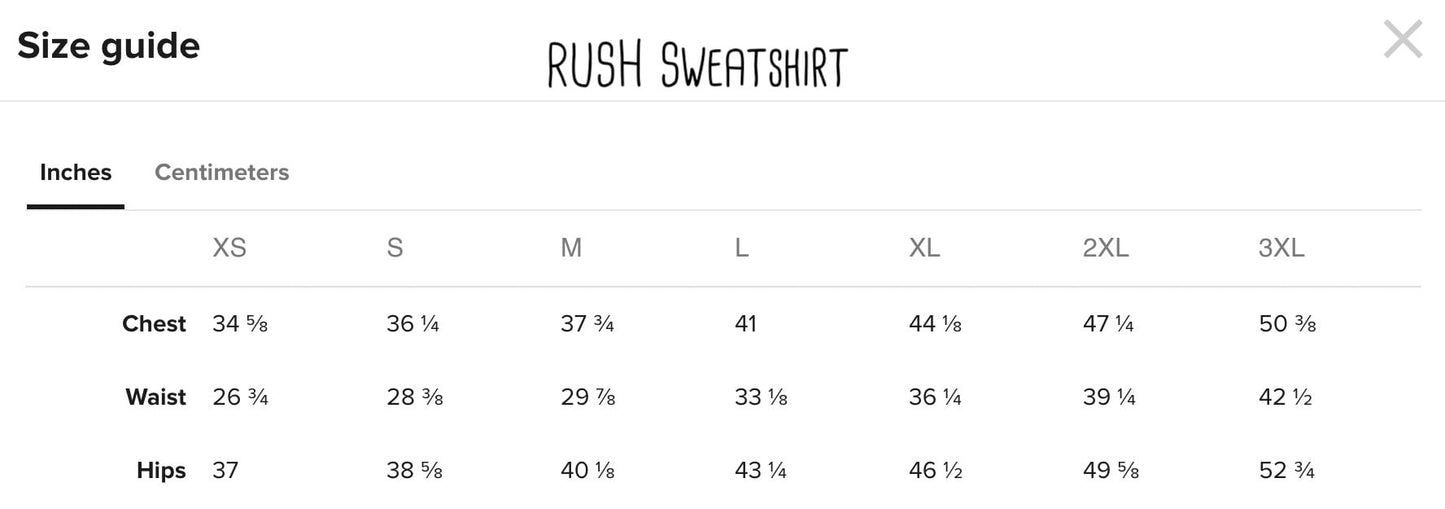Close the size guide dialog
Image resolution: width=1445 pixels, height=509 pixels.
point(1402,40)
